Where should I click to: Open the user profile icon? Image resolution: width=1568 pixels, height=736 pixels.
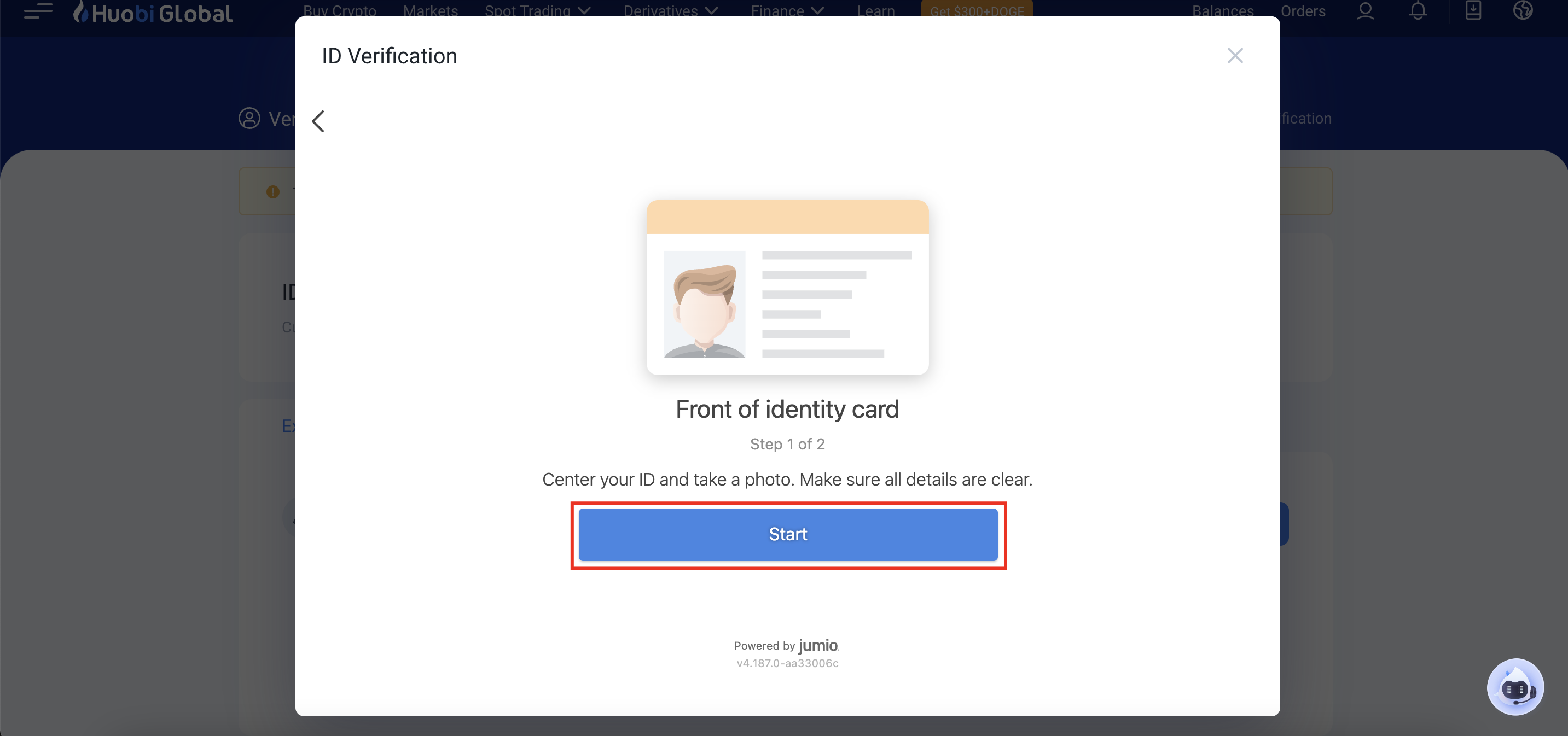1366,11
